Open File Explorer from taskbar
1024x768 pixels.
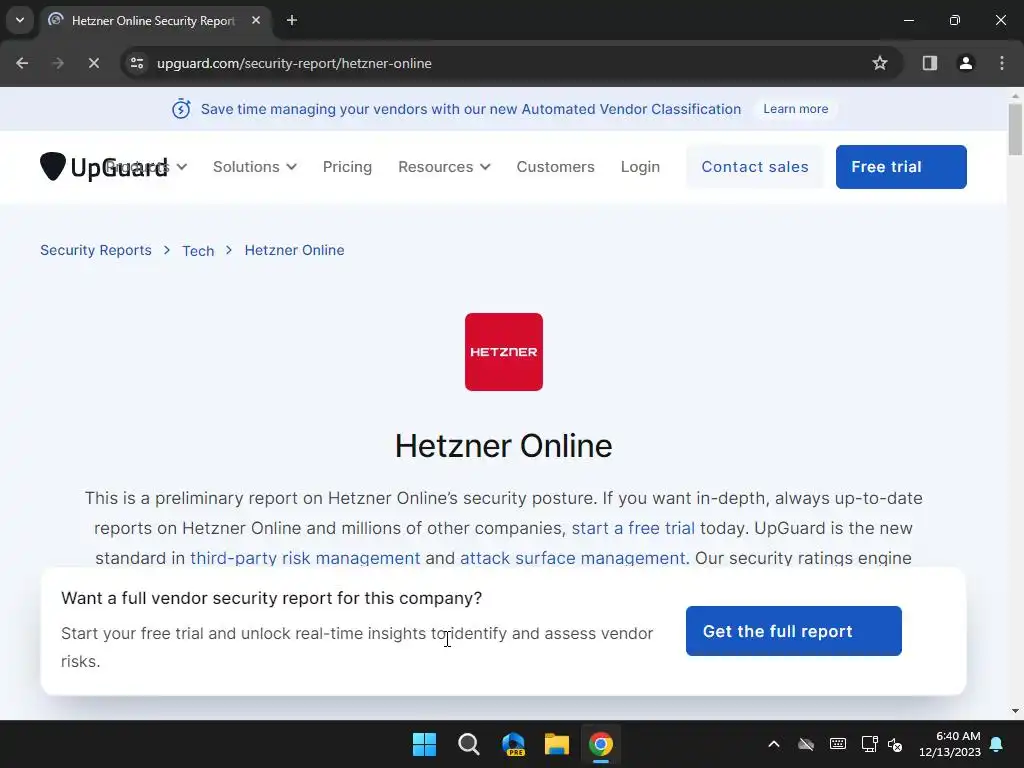click(557, 744)
